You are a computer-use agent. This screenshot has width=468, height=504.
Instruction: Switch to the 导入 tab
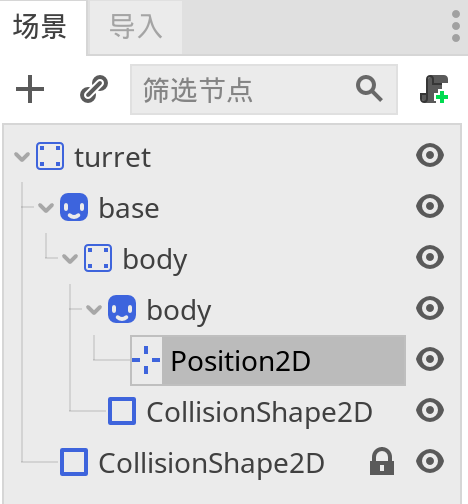click(x=136, y=27)
